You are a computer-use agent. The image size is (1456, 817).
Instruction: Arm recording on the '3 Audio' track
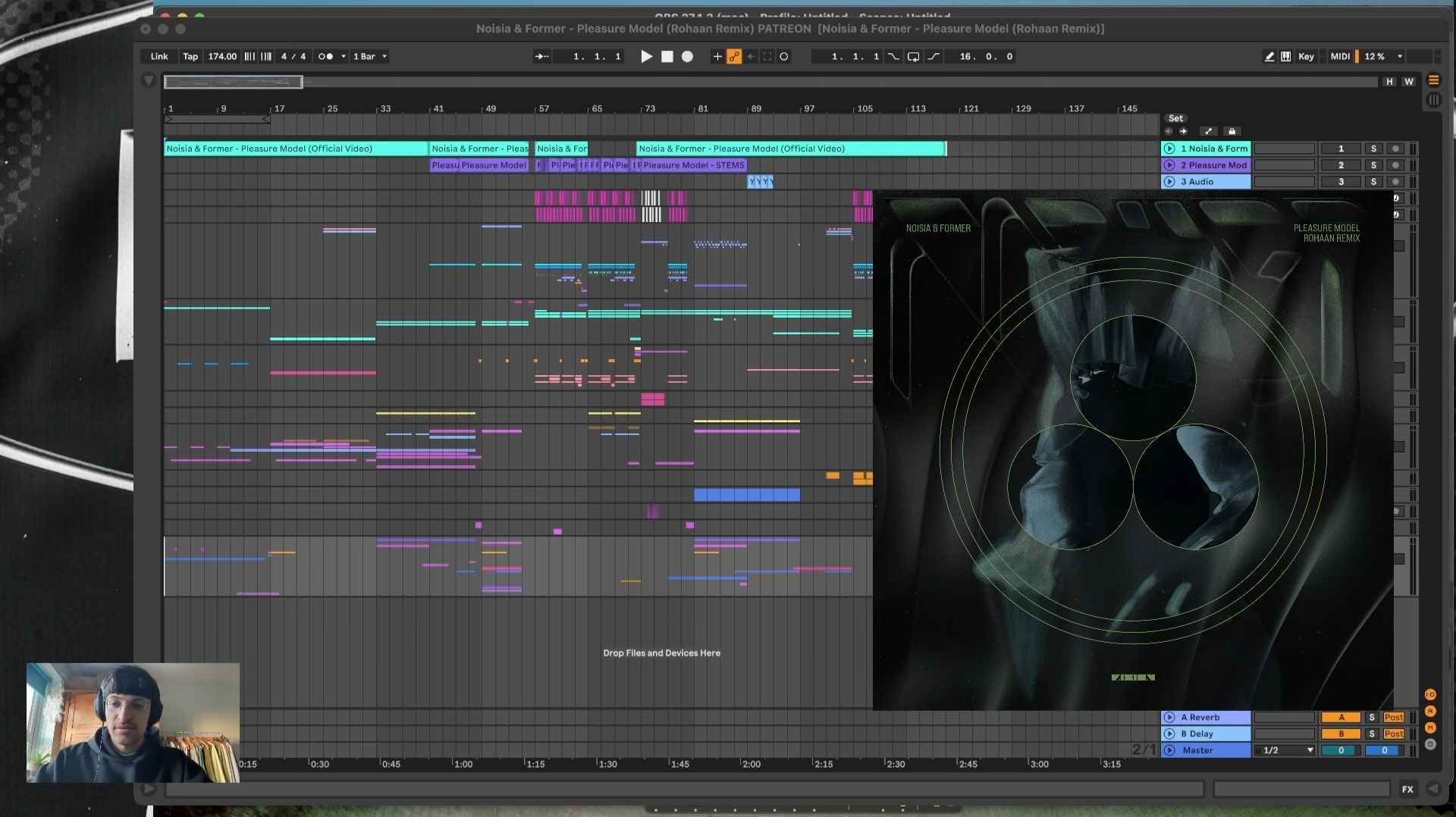(x=1395, y=182)
